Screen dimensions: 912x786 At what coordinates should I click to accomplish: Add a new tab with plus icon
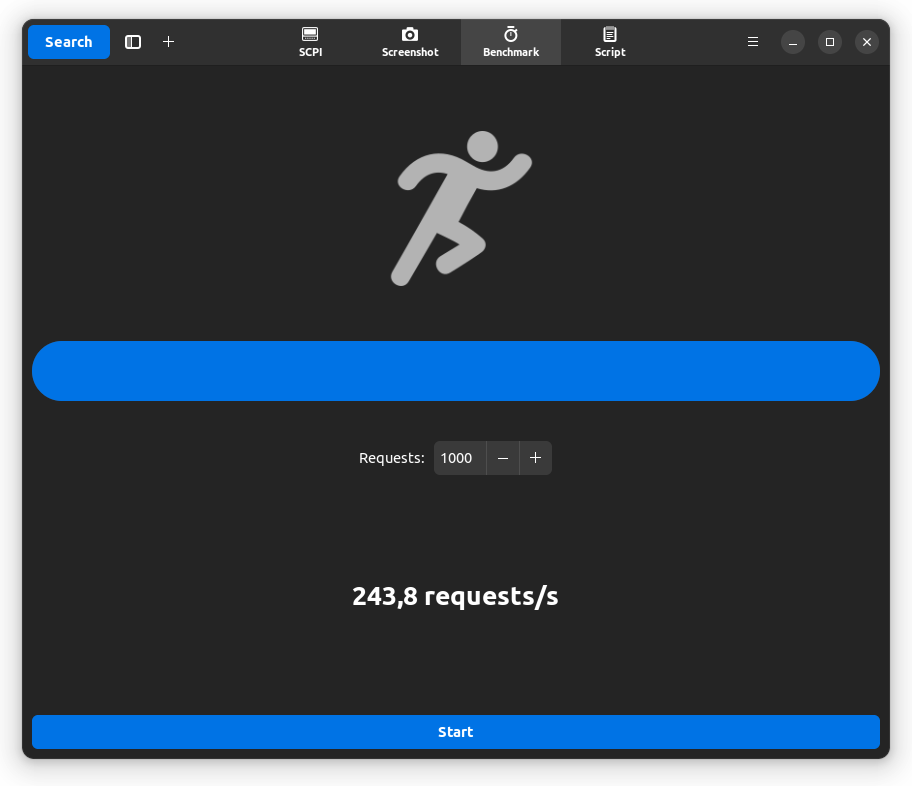coord(168,42)
